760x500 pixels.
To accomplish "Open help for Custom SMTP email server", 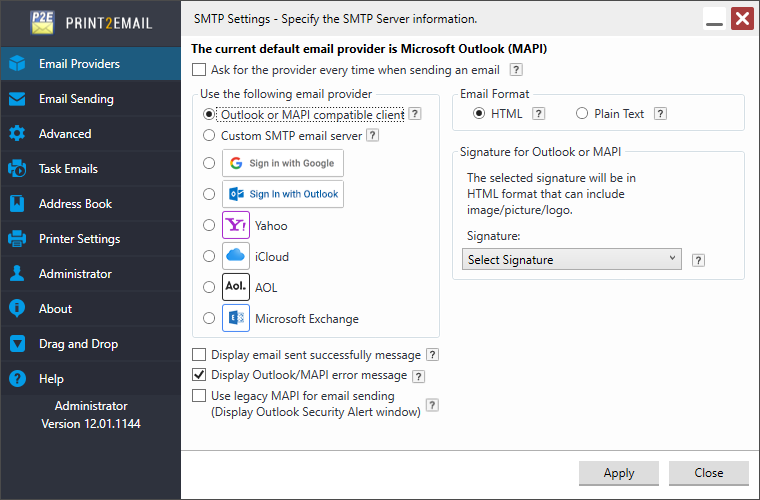I will click(x=373, y=135).
